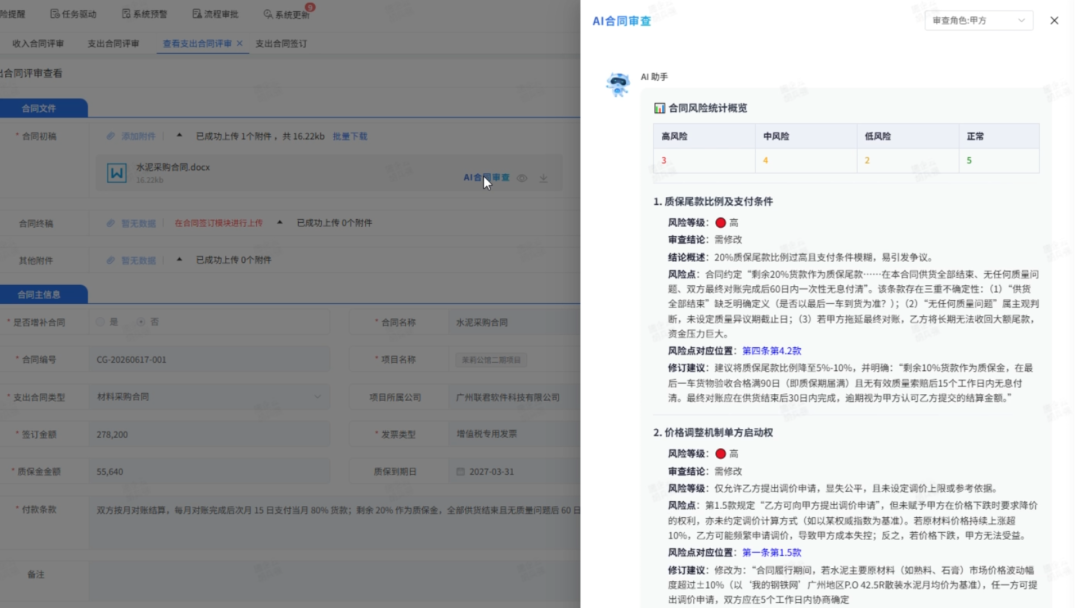Open risk location link 第一条第1.5款

click(771, 552)
